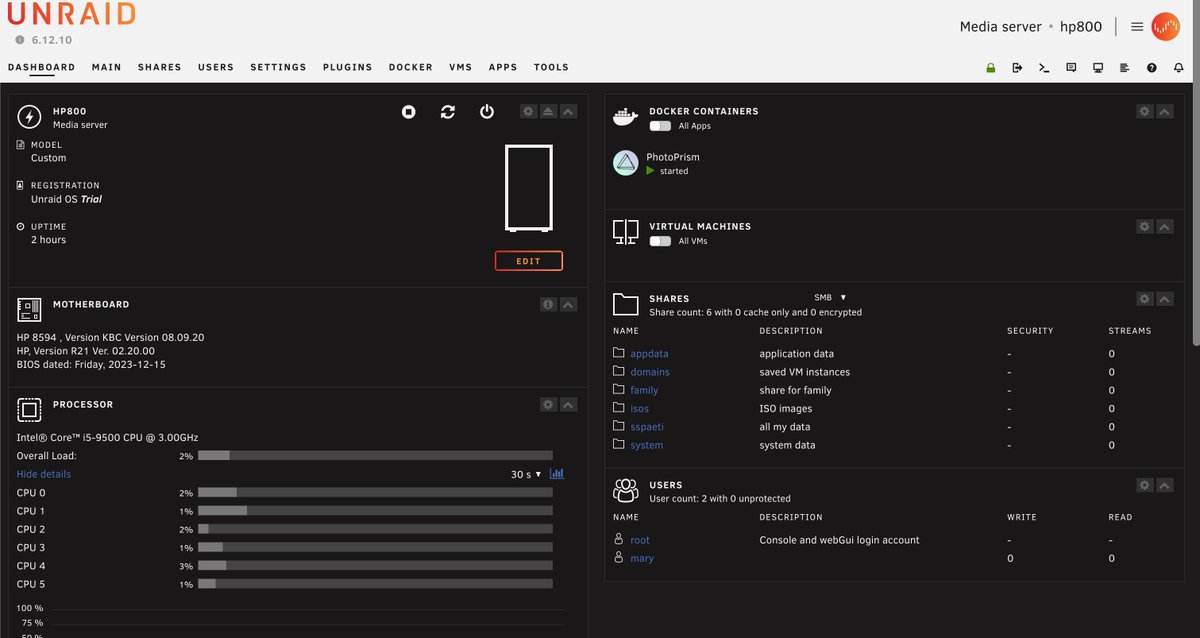Switch to the DOCKER tab
This screenshot has width=1200, height=638.
point(410,67)
